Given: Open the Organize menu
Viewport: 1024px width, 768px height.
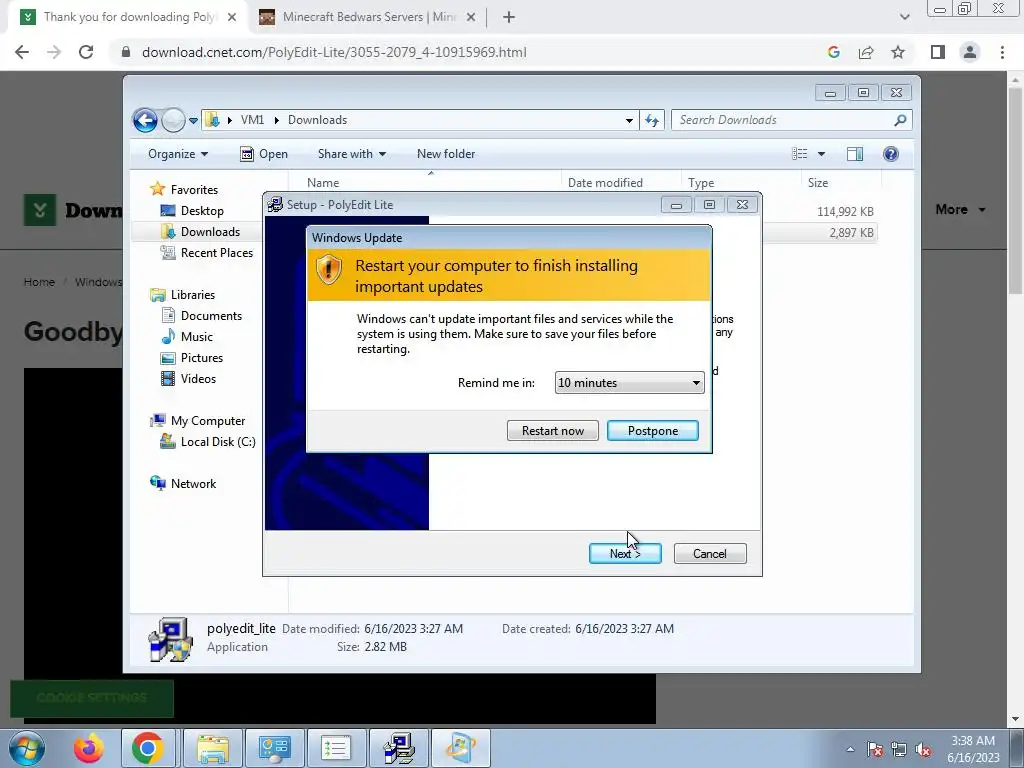Looking at the screenshot, I should [x=178, y=154].
